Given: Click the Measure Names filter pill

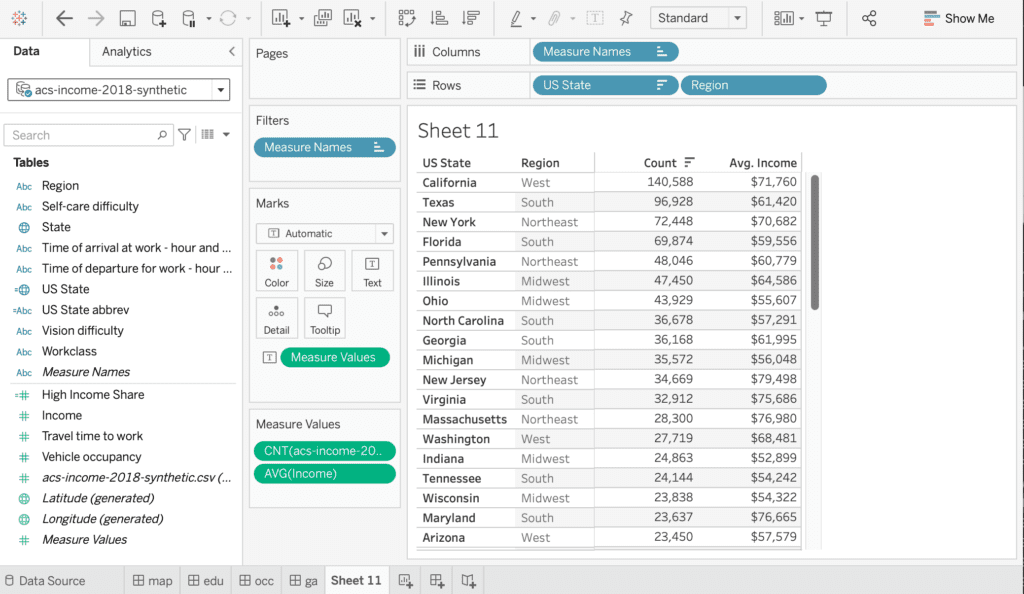Looking at the screenshot, I should 325,148.
